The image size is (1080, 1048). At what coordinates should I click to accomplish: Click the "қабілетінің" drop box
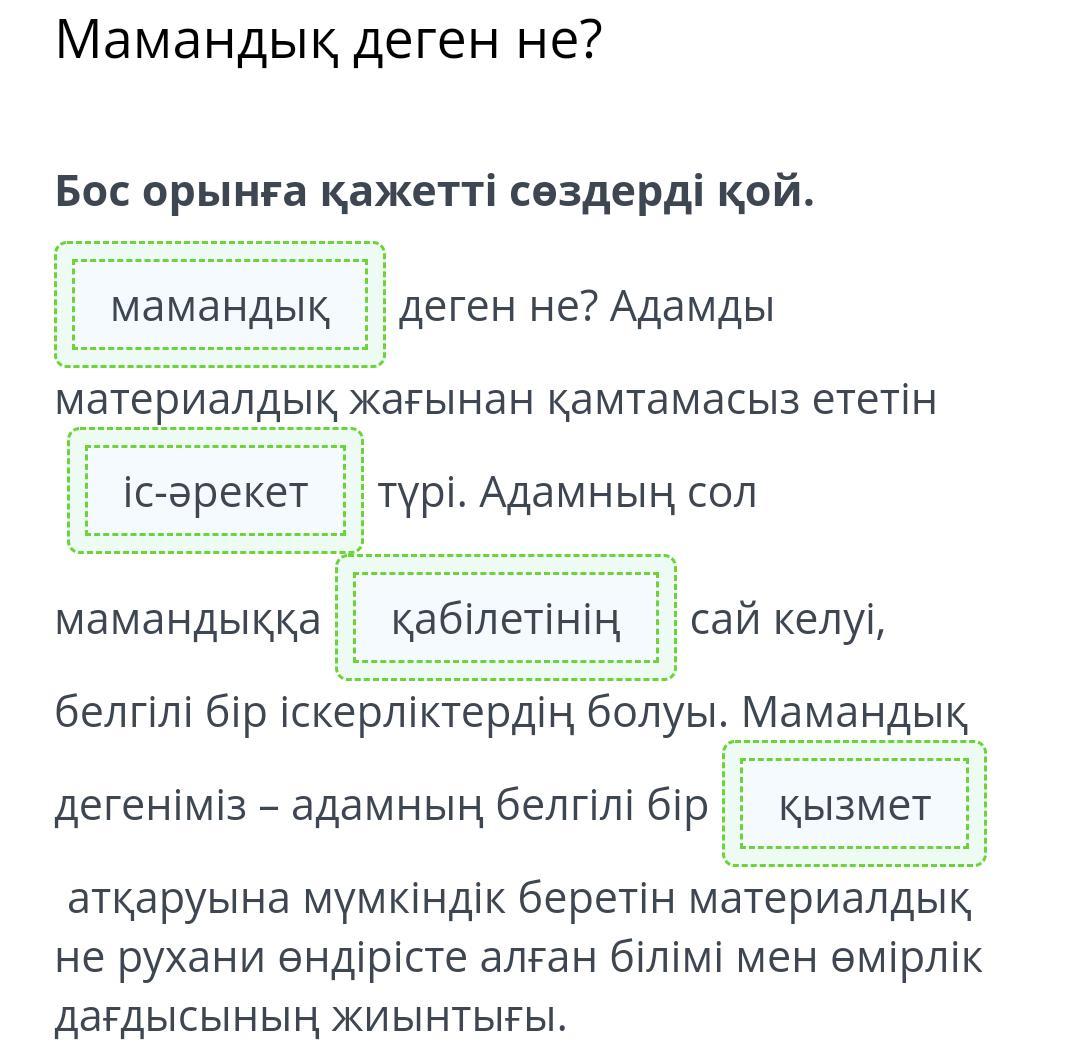[506, 618]
